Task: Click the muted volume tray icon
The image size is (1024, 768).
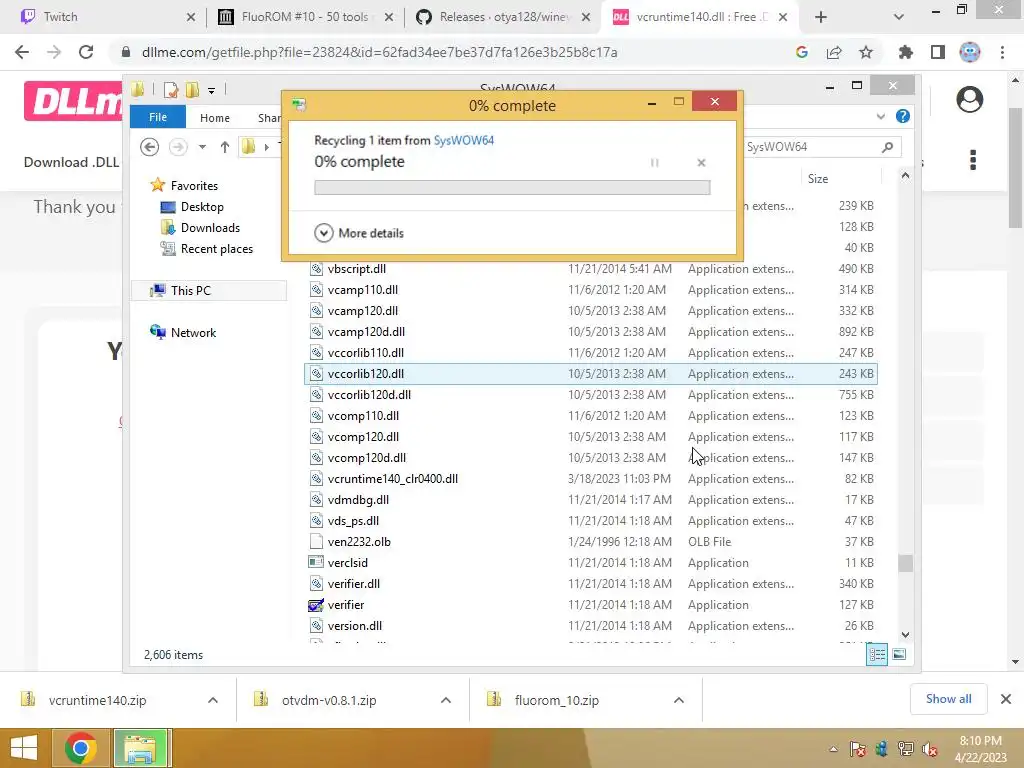Action: [930, 749]
